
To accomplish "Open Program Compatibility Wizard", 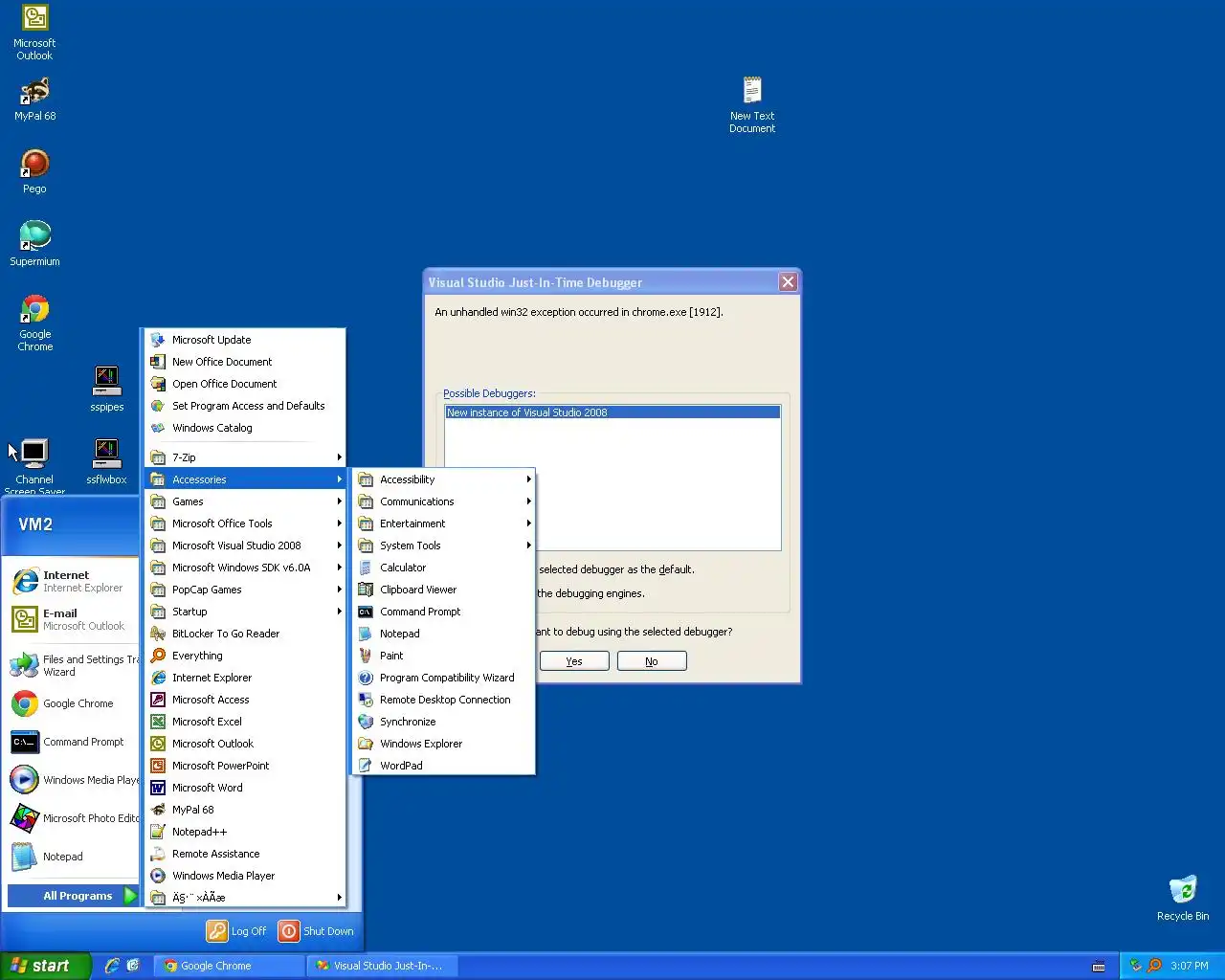I will [444, 678].
